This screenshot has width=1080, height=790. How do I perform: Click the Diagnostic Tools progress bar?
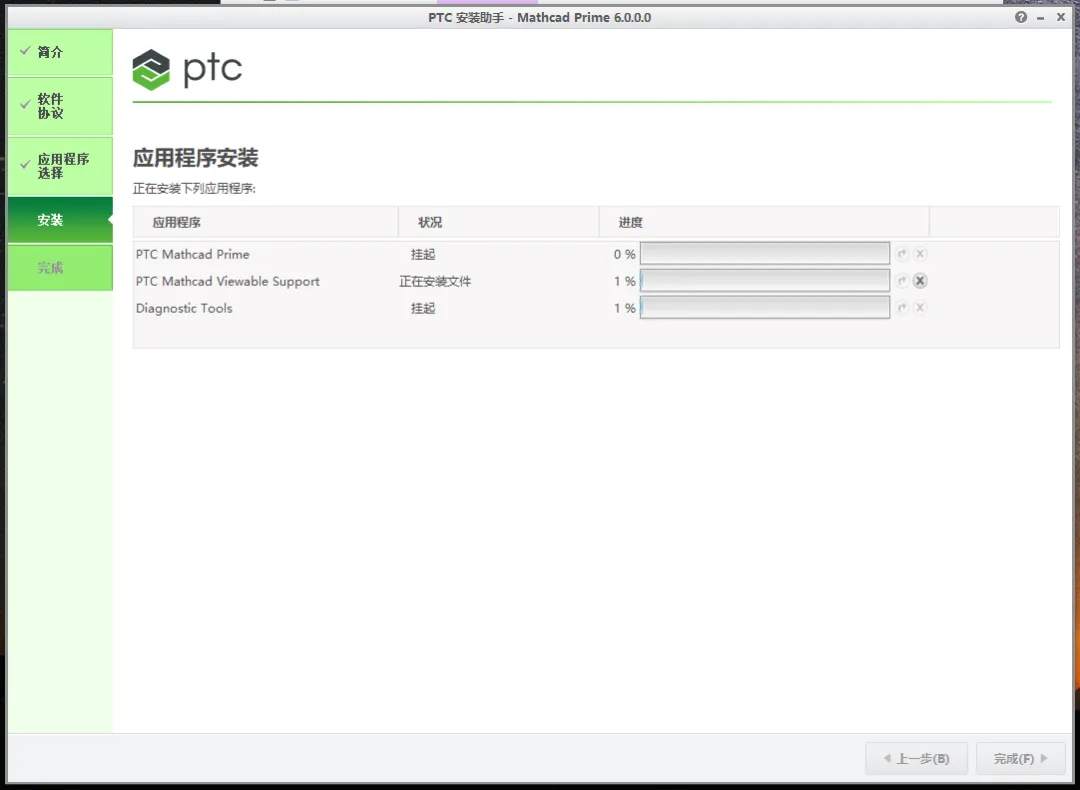(765, 307)
